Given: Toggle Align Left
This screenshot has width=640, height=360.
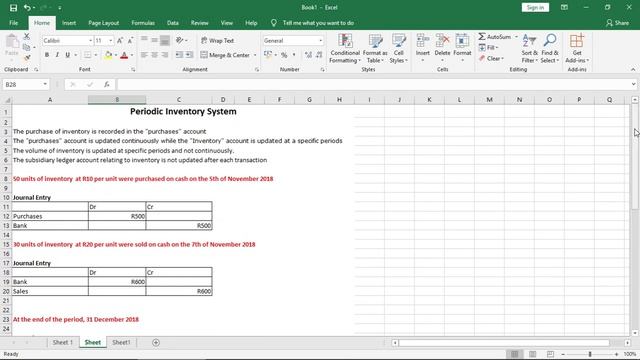Looking at the screenshot, I should click(x=144, y=55).
